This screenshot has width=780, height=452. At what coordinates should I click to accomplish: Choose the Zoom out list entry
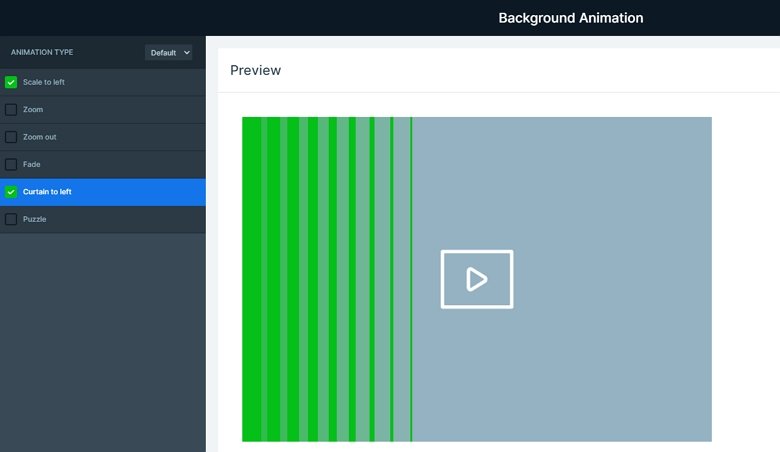[39, 137]
